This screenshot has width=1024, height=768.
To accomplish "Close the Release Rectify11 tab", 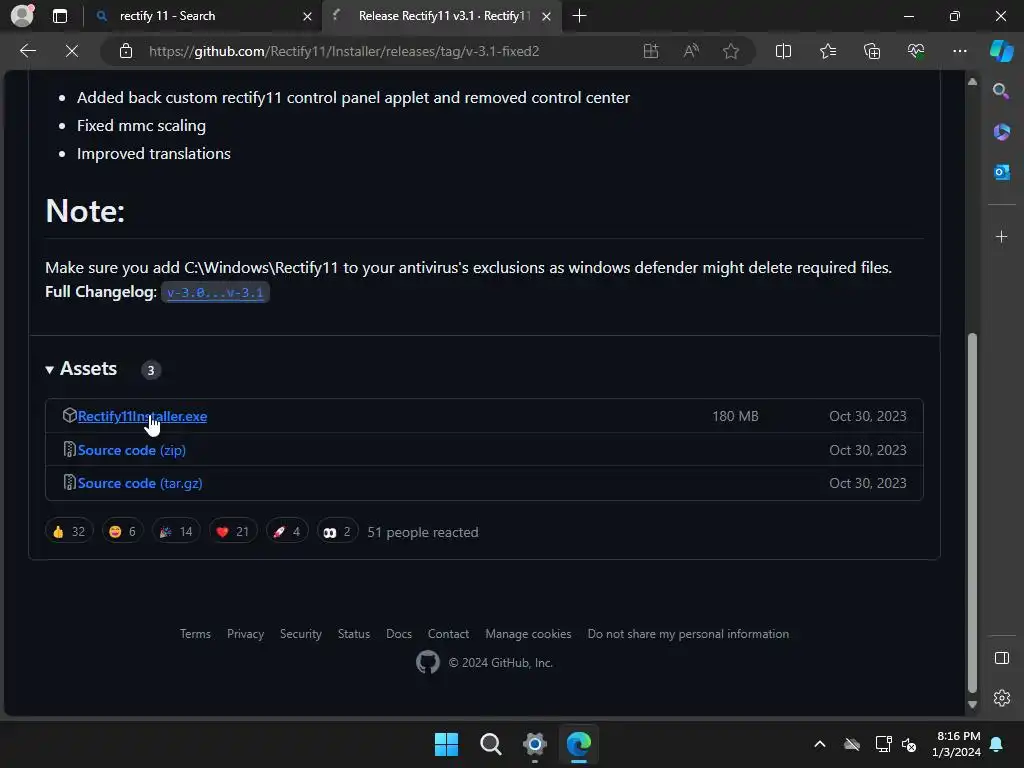I will pyautogui.click(x=547, y=16).
